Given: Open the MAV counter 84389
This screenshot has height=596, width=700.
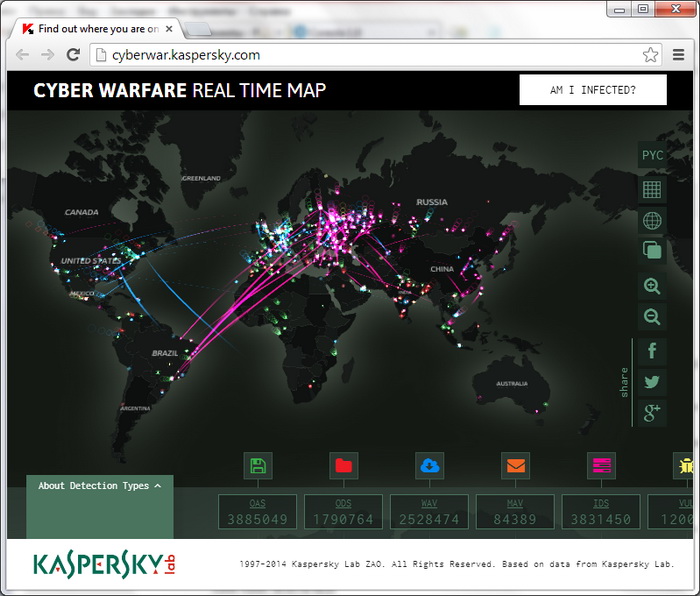Looking at the screenshot, I should (515, 512).
